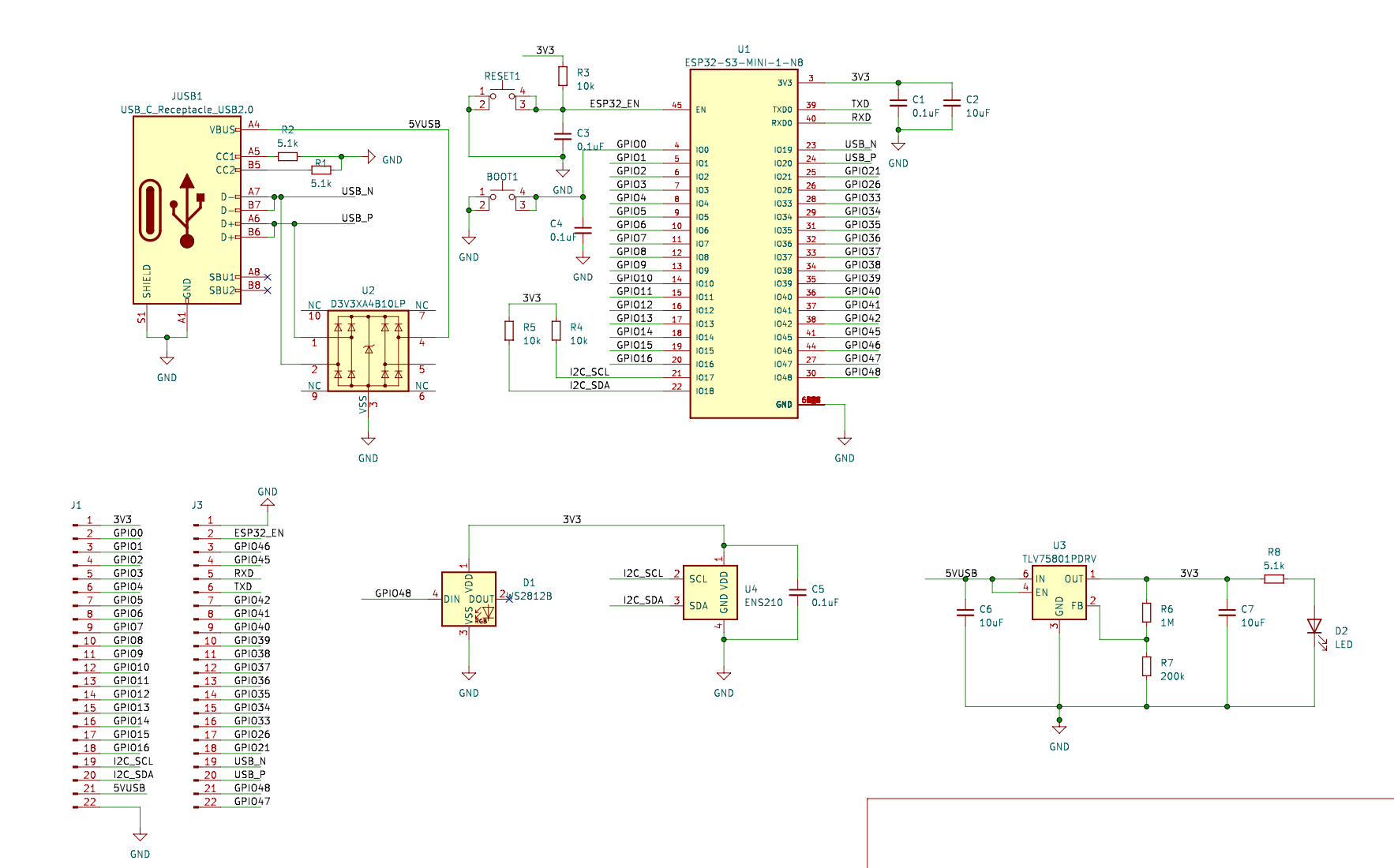Click the USB_N net label beside USB connector
The image size is (1394, 868).
click(358, 191)
